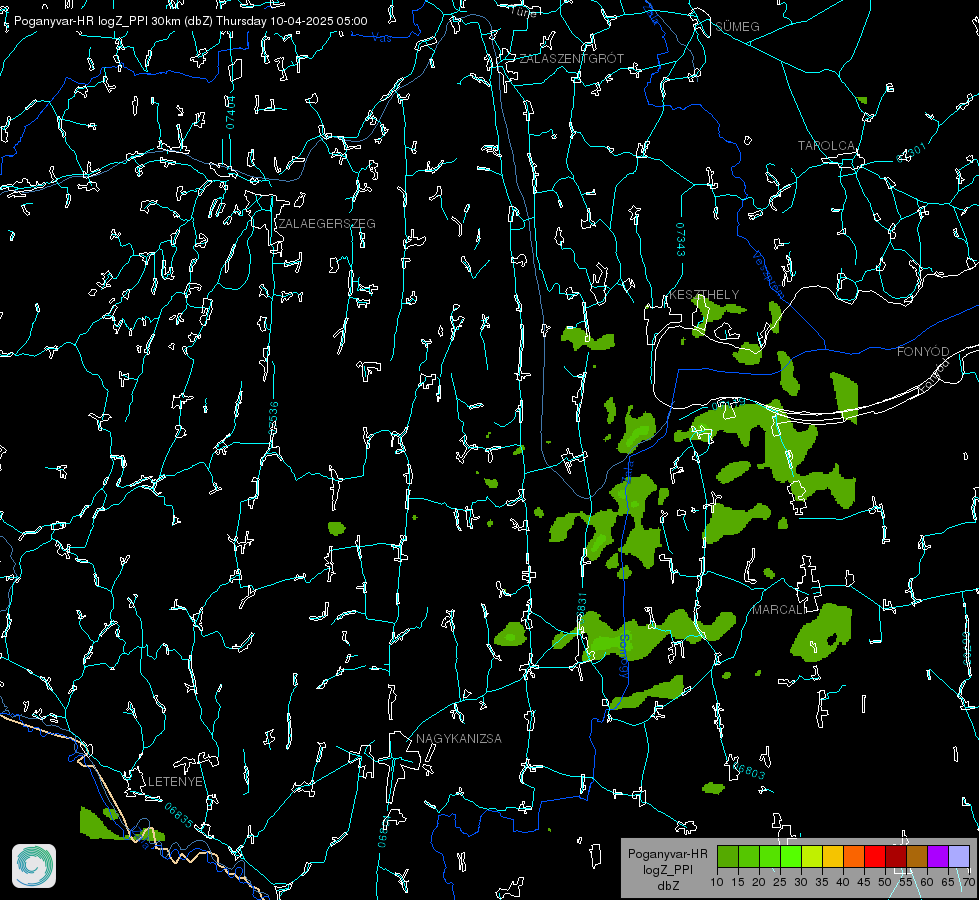
Task: Click the 06803 map number label
Action: pyautogui.click(x=748, y=769)
